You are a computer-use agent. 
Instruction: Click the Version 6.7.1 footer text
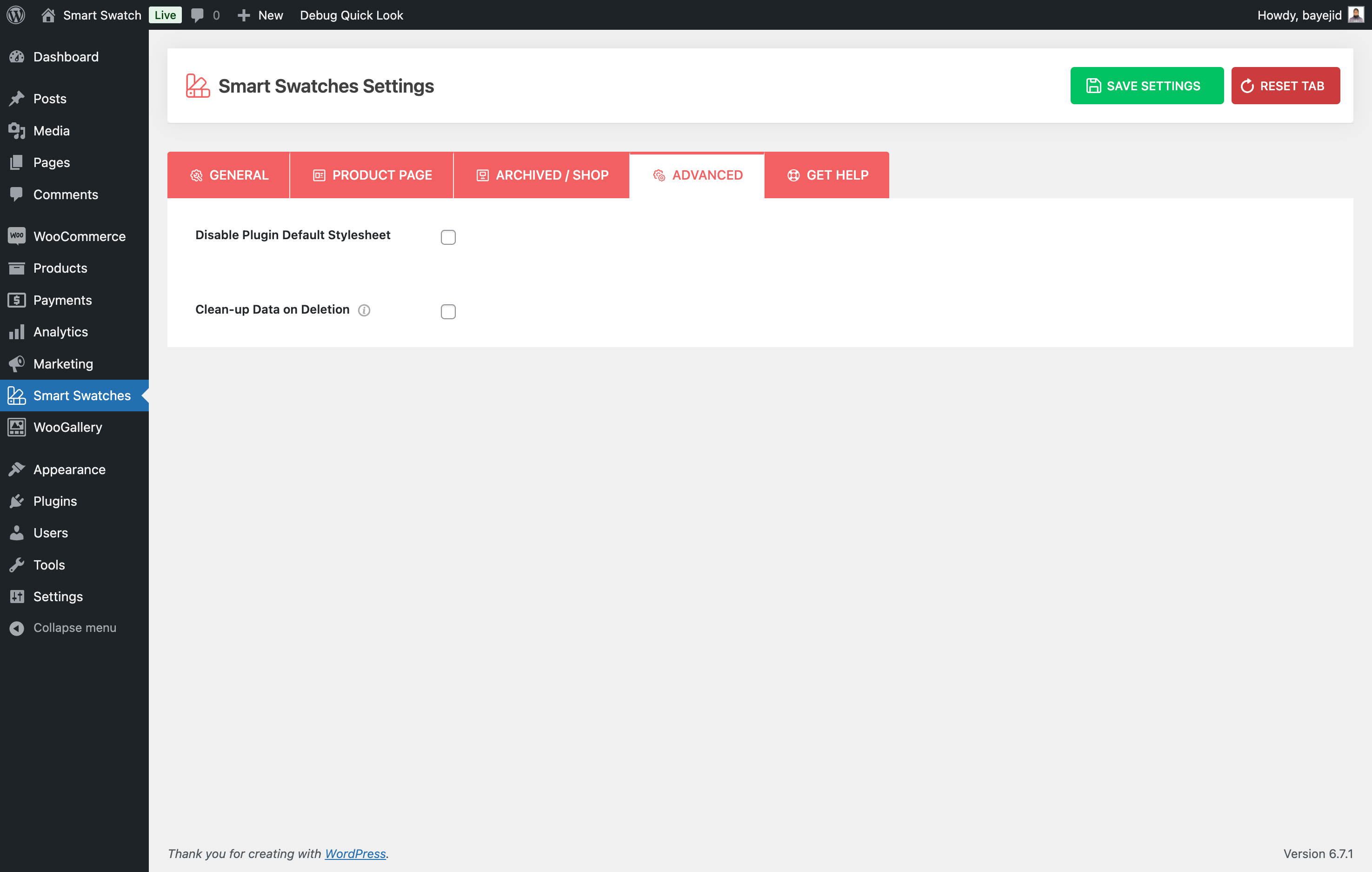pos(1318,854)
